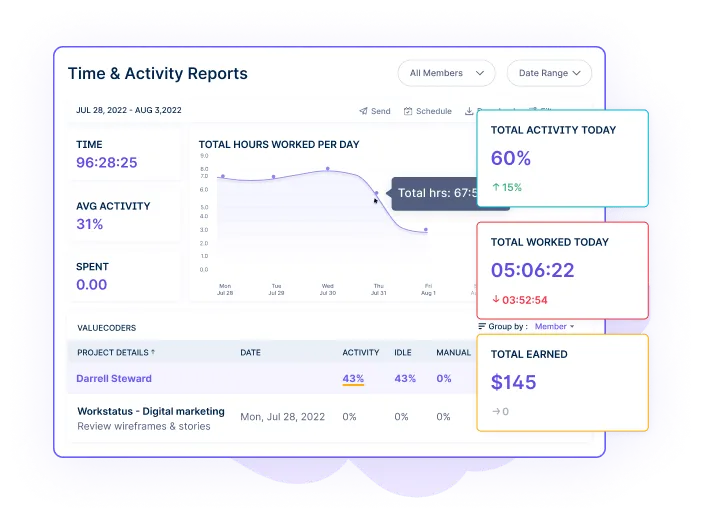Click the red down arrow by 03:52:54
Viewport: 702px width, 518px height.
tap(496, 299)
